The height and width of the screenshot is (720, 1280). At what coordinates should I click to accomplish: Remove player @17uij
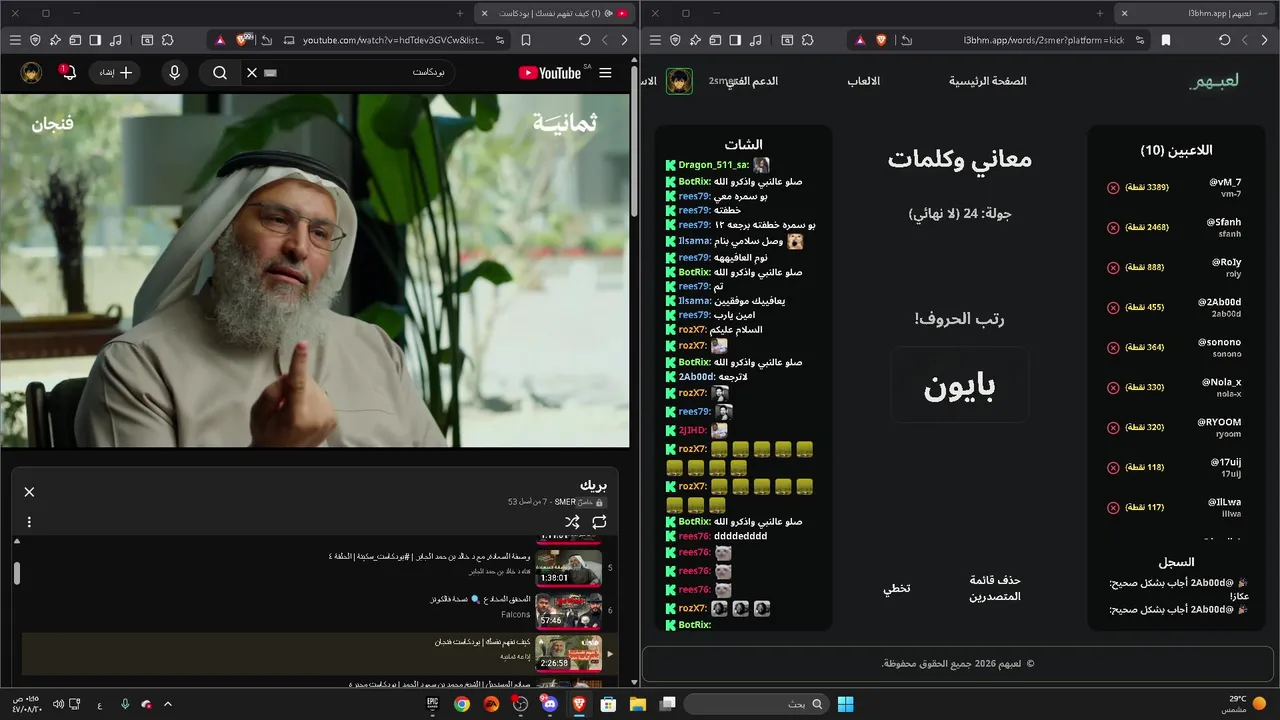coord(1113,467)
